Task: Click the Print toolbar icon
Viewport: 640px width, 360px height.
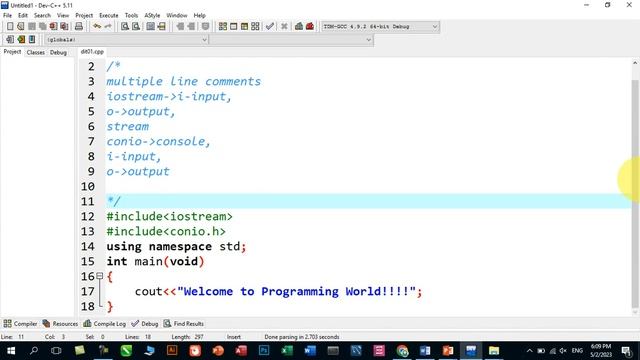Action: click(x=79, y=27)
